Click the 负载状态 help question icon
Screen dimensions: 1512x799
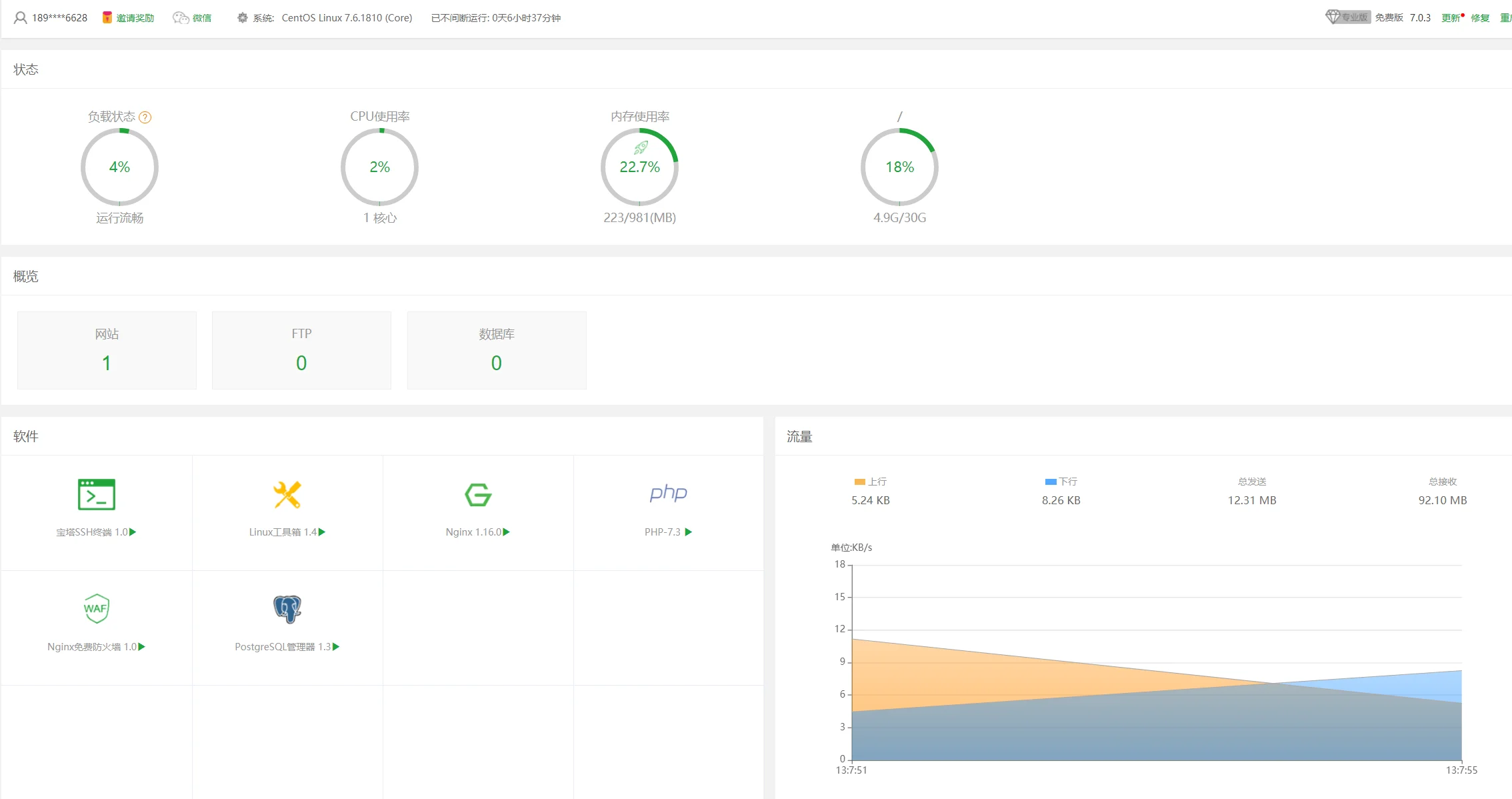pyautogui.click(x=145, y=117)
